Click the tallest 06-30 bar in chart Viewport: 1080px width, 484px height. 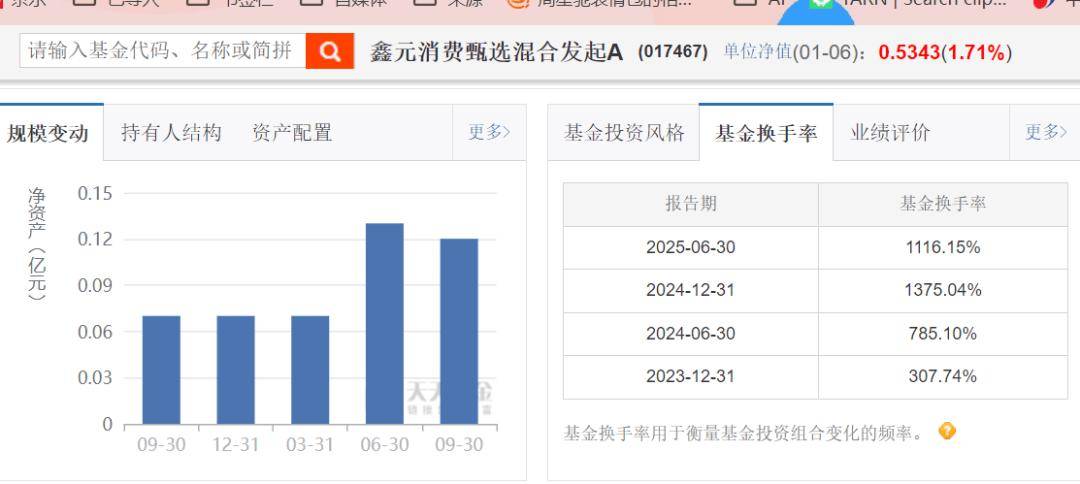pos(384,323)
